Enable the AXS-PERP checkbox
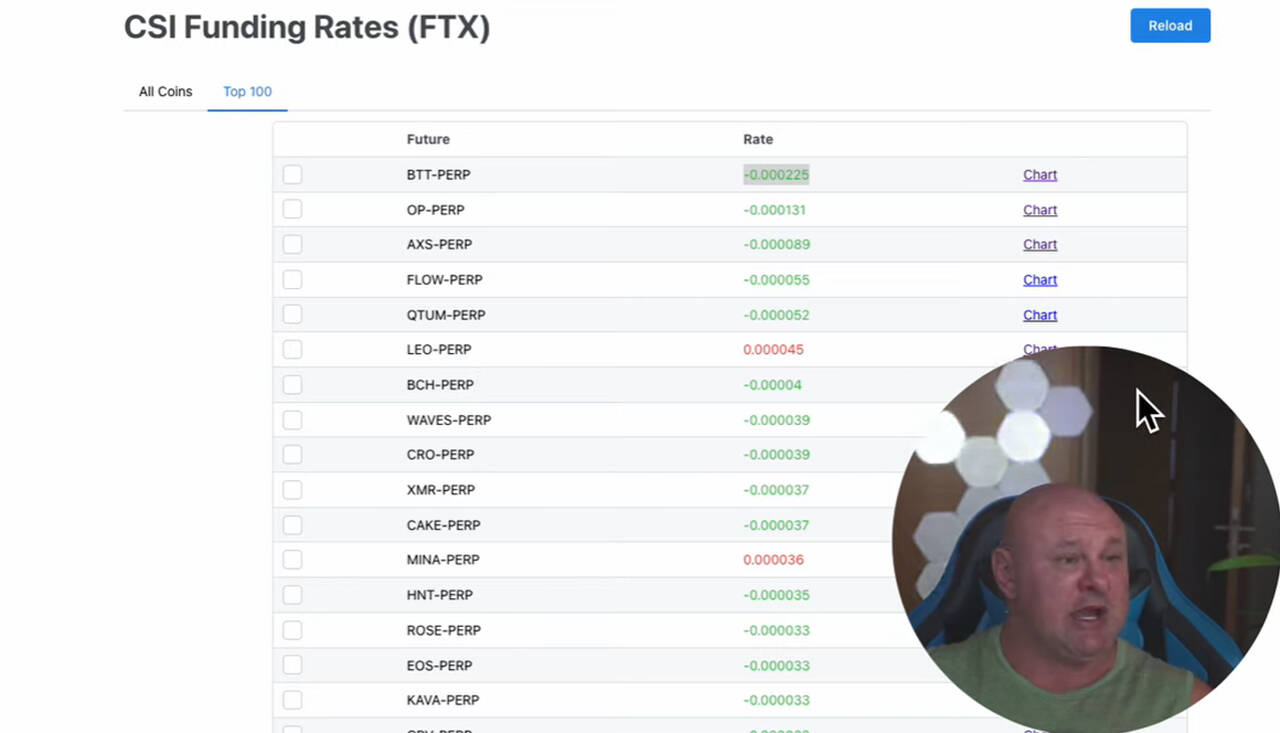Image resolution: width=1280 pixels, height=733 pixels. coord(292,245)
